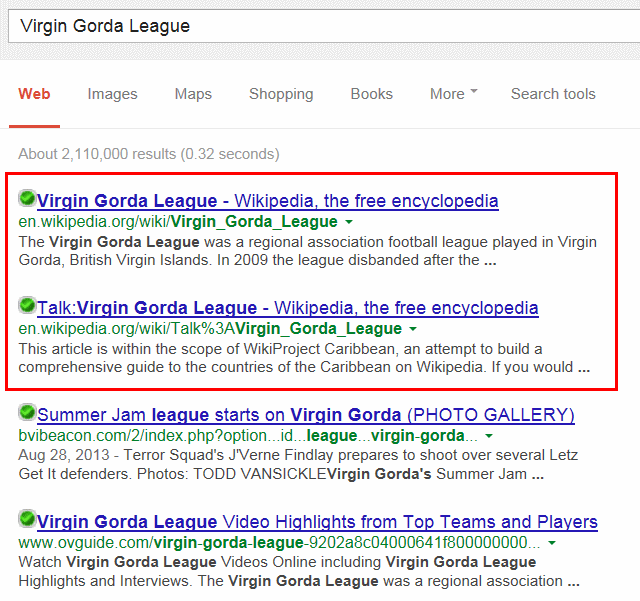Go to the Books tab
Image resolution: width=640 pixels, height=601 pixels.
(371, 94)
